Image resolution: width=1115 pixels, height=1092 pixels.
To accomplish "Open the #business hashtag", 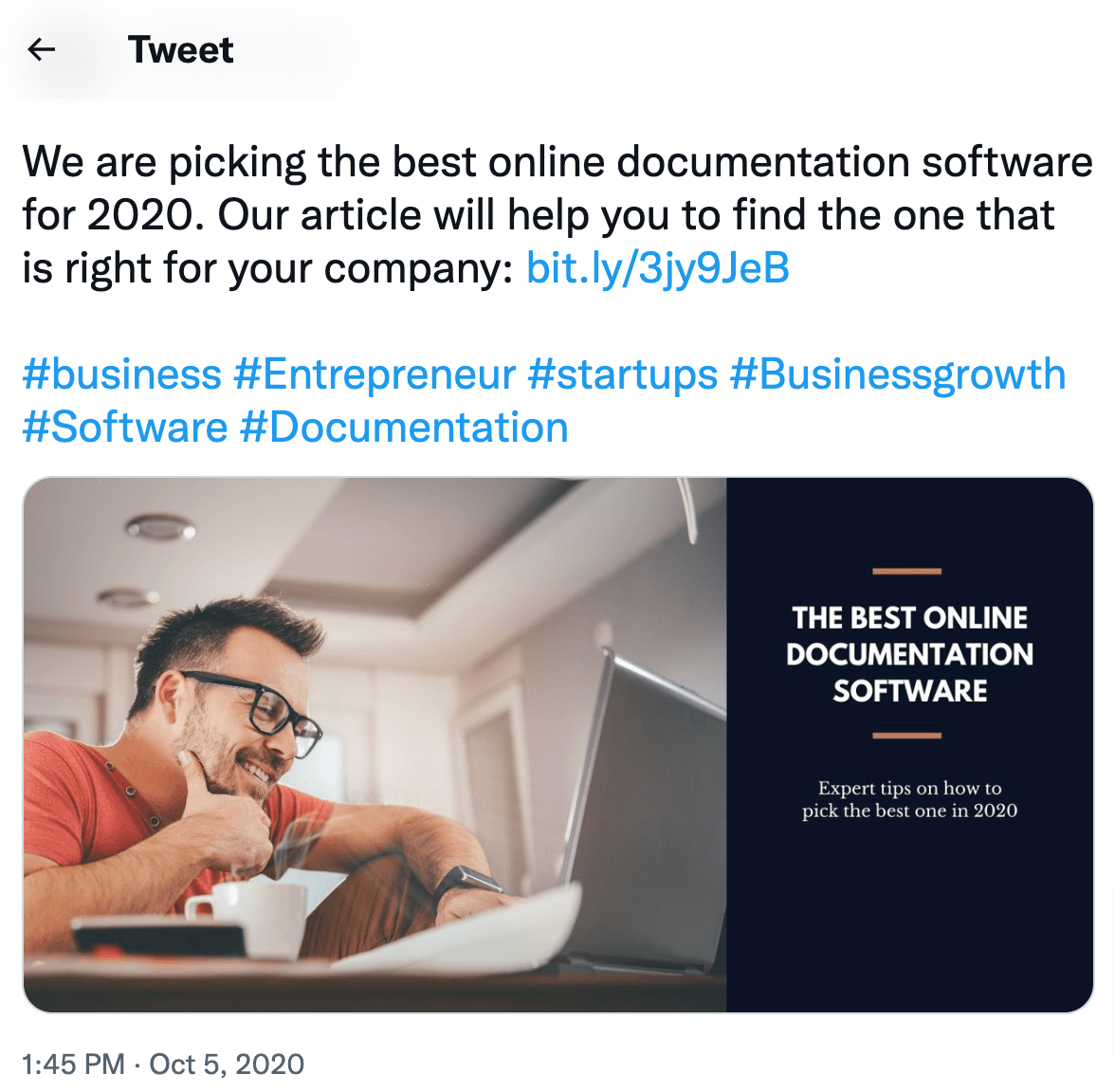I will [122, 374].
